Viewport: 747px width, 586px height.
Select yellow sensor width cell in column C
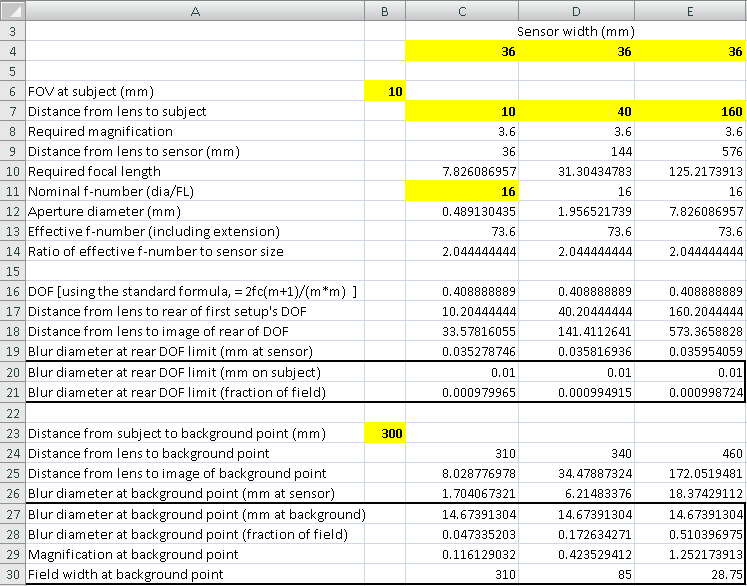pos(462,51)
